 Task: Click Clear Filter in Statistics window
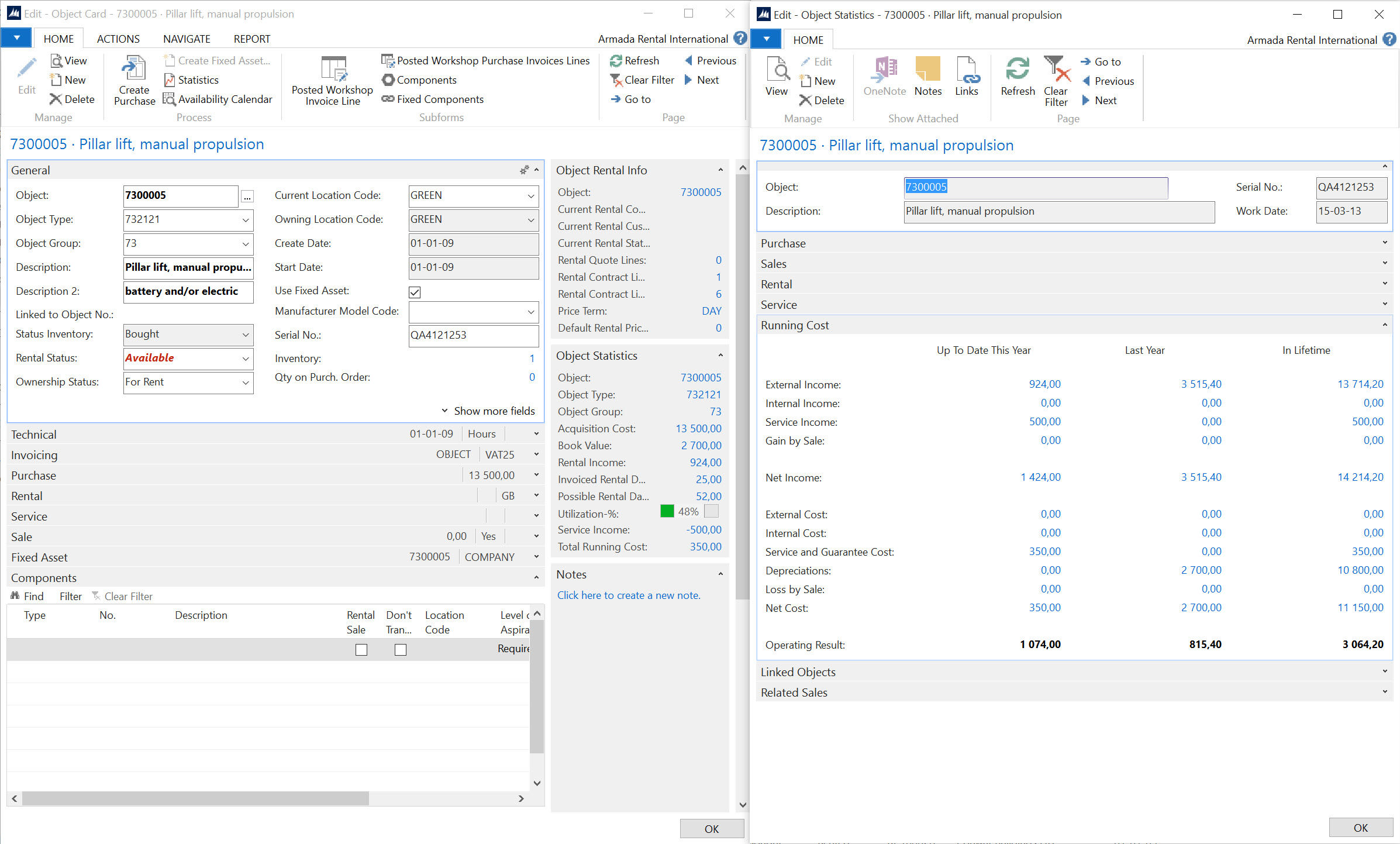(1056, 81)
